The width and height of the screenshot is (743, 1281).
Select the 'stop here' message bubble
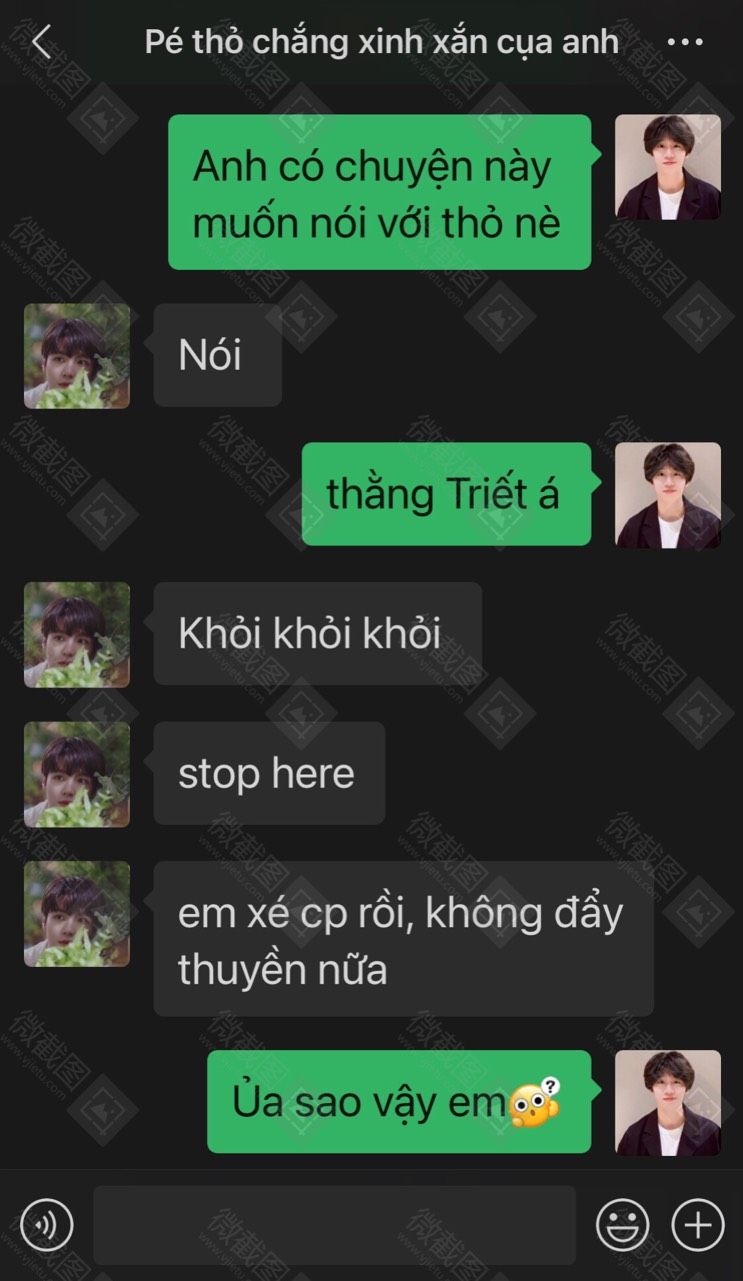[270, 773]
